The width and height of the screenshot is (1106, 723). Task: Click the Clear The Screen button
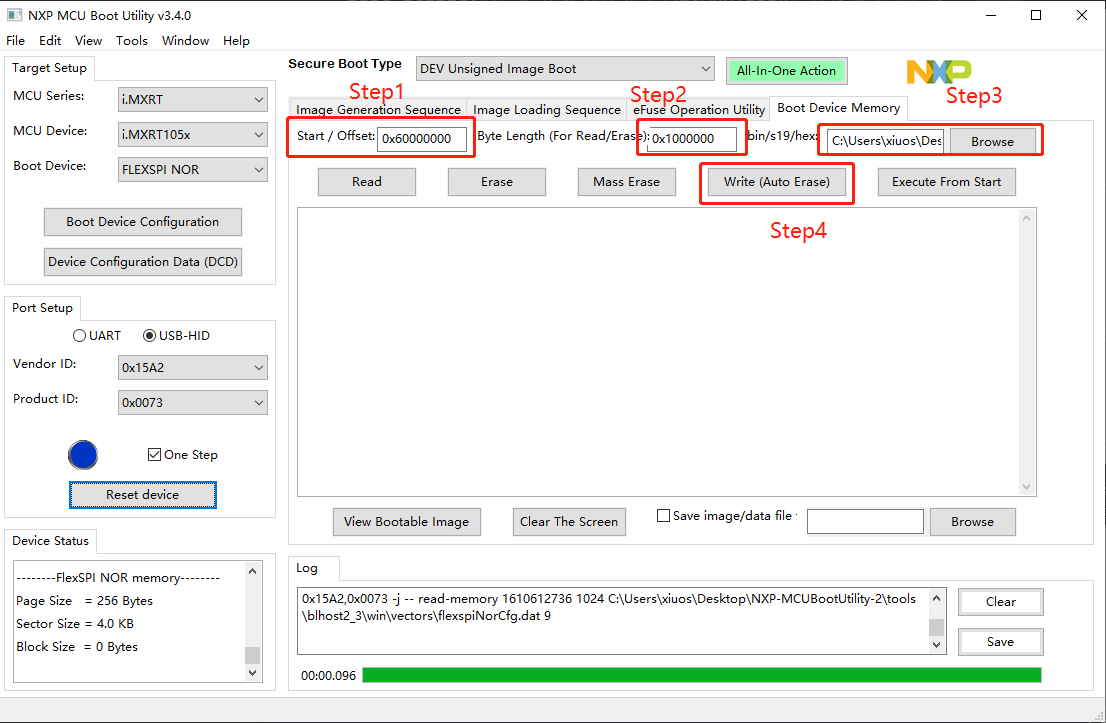[569, 522]
